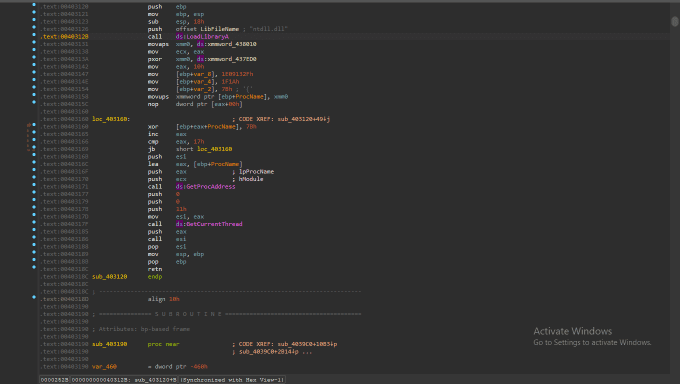680x384 pixels.
Task: Follow the xmmword_437ED0 data reference
Action: 232,59
